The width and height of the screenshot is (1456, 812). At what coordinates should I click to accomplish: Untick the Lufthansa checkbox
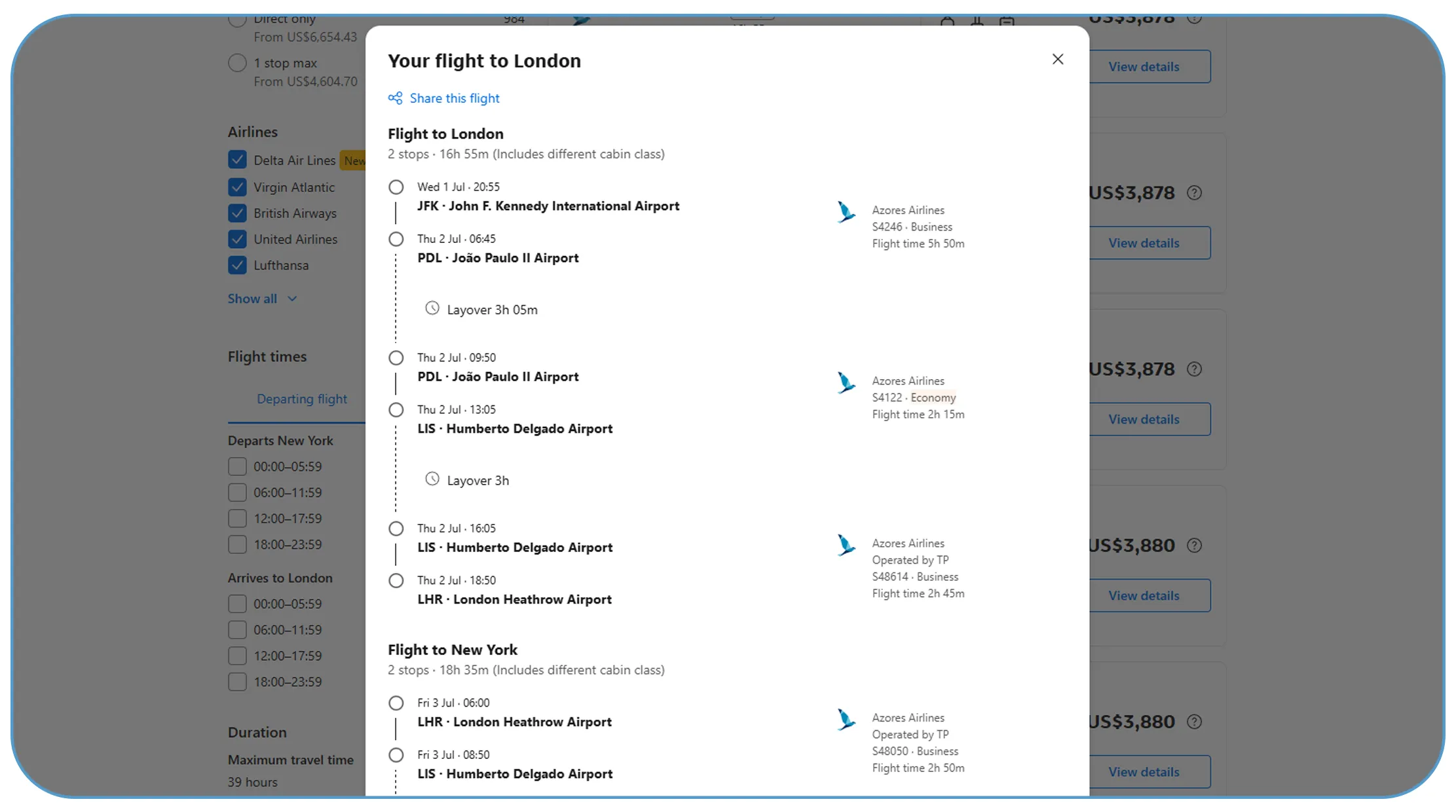pos(237,265)
